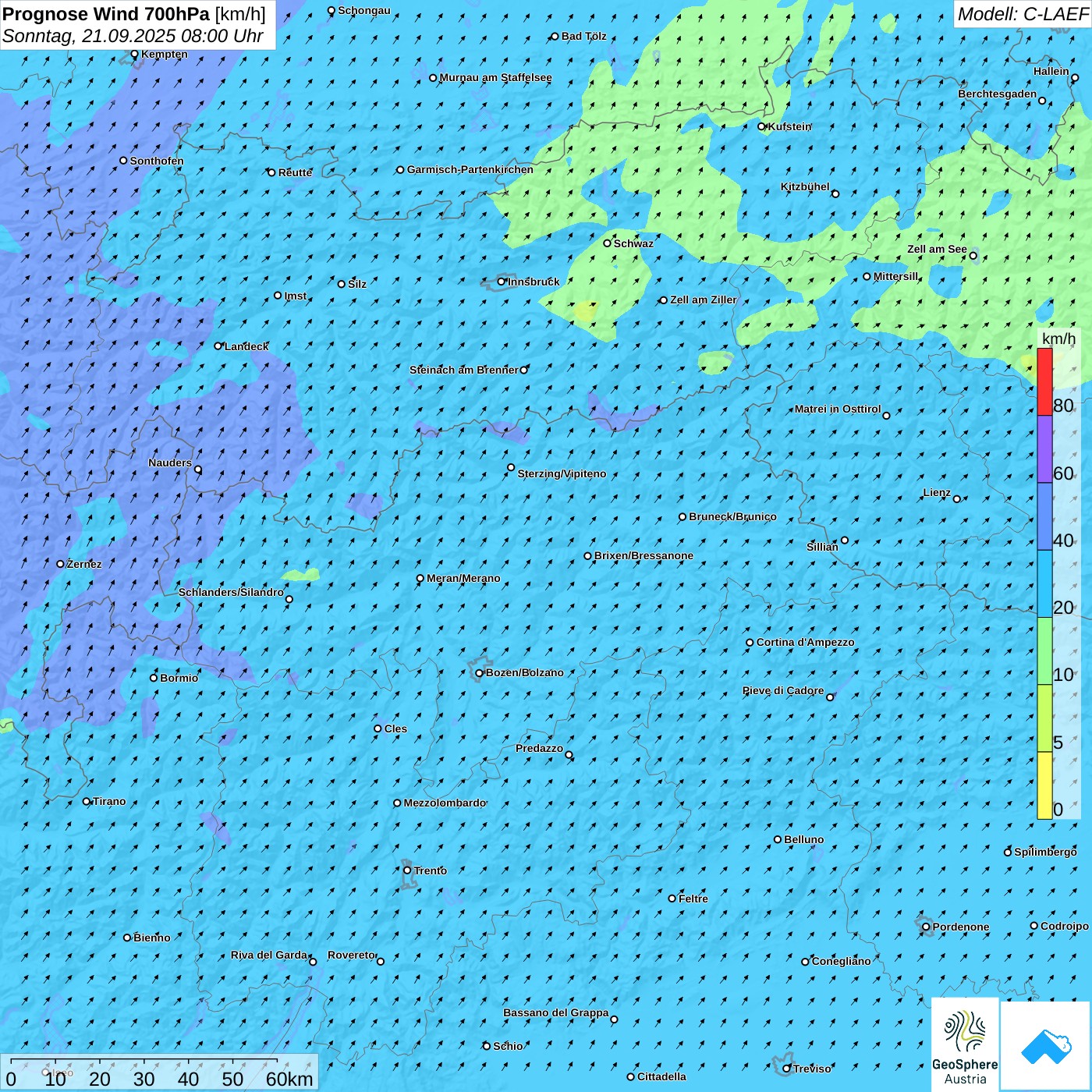Click the km/h legend unit label
The height and width of the screenshot is (1092, 1092).
point(1058,339)
